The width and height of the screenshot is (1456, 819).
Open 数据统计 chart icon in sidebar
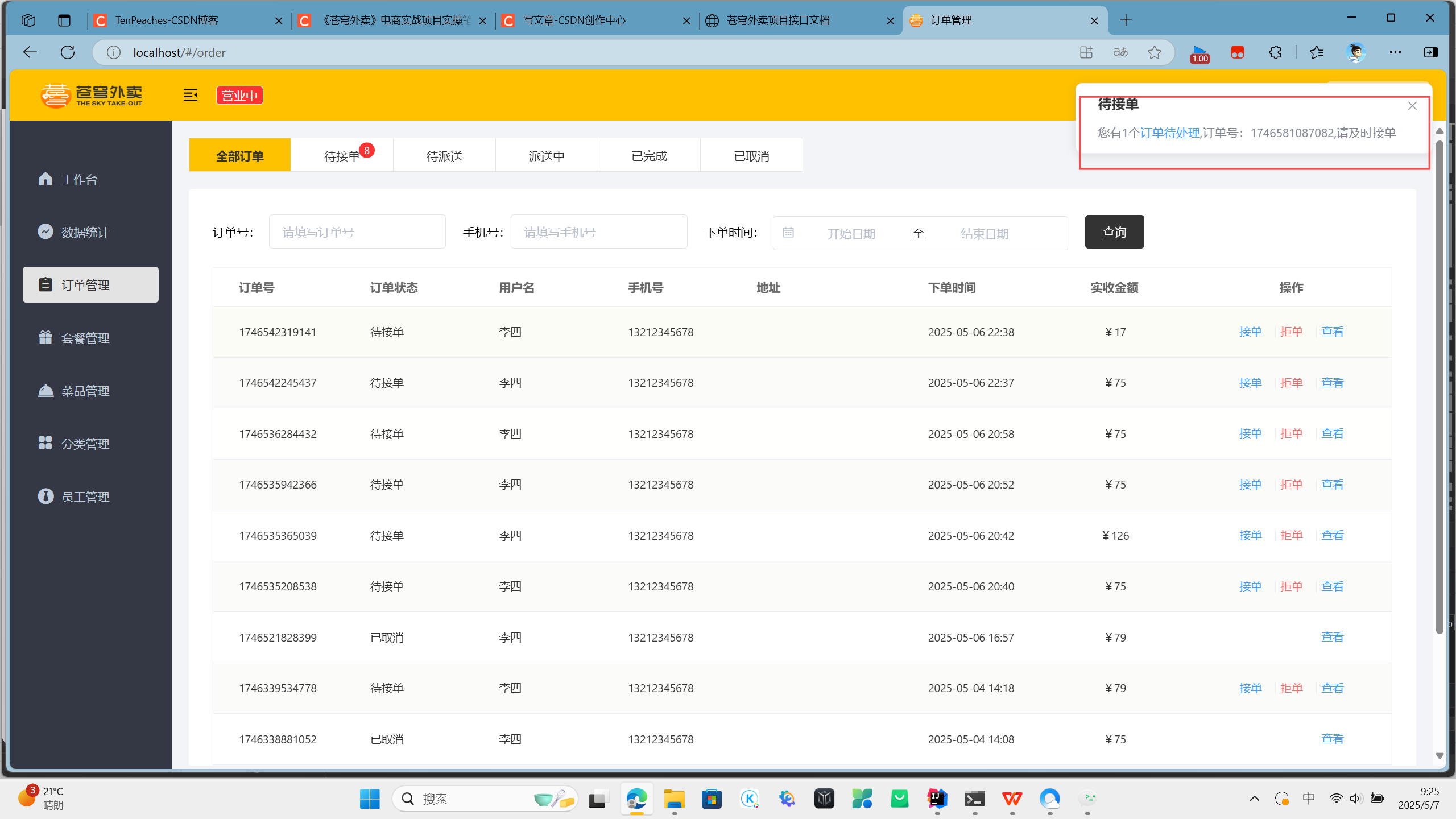[45, 231]
